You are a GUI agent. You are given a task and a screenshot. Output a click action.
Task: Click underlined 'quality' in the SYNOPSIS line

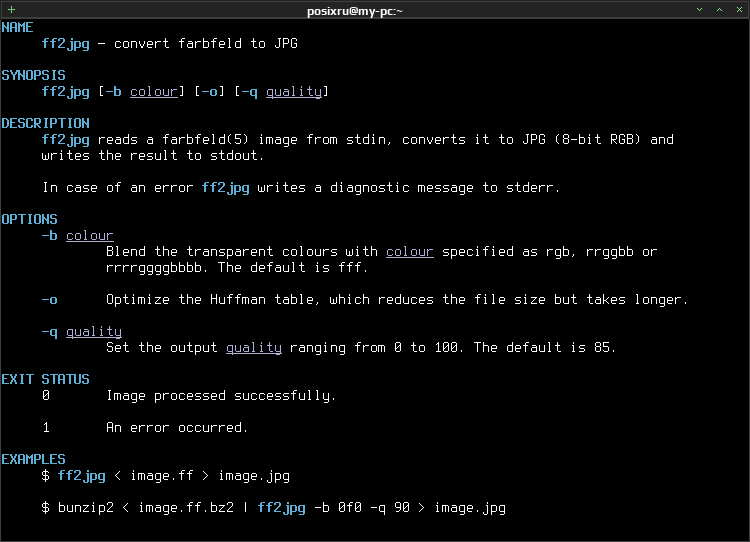click(294, 92)
